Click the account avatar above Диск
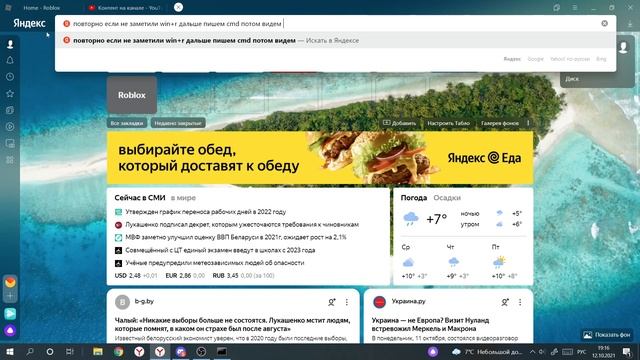640x360 pixels. point(623,47)
